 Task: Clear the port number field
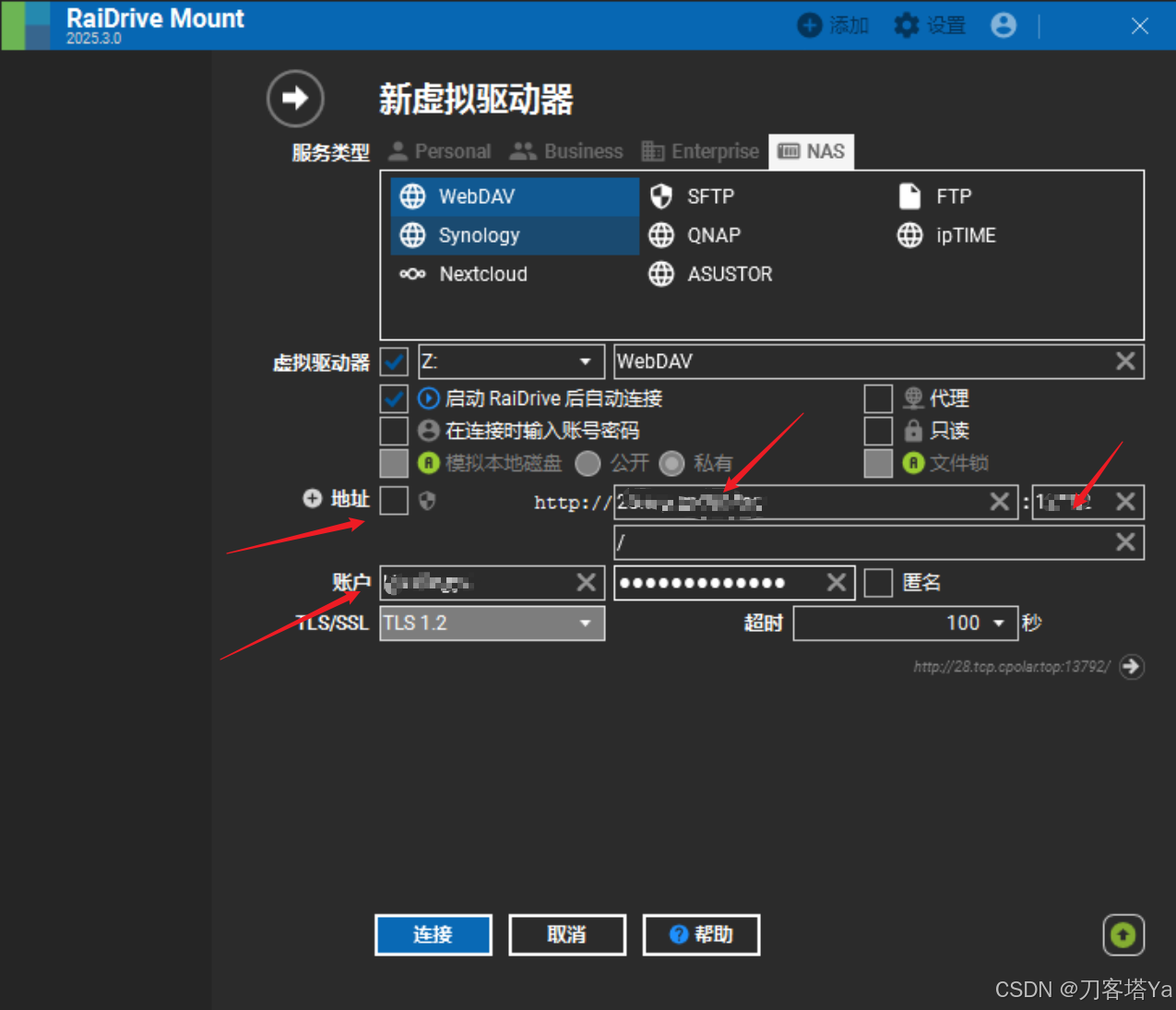1125,502
